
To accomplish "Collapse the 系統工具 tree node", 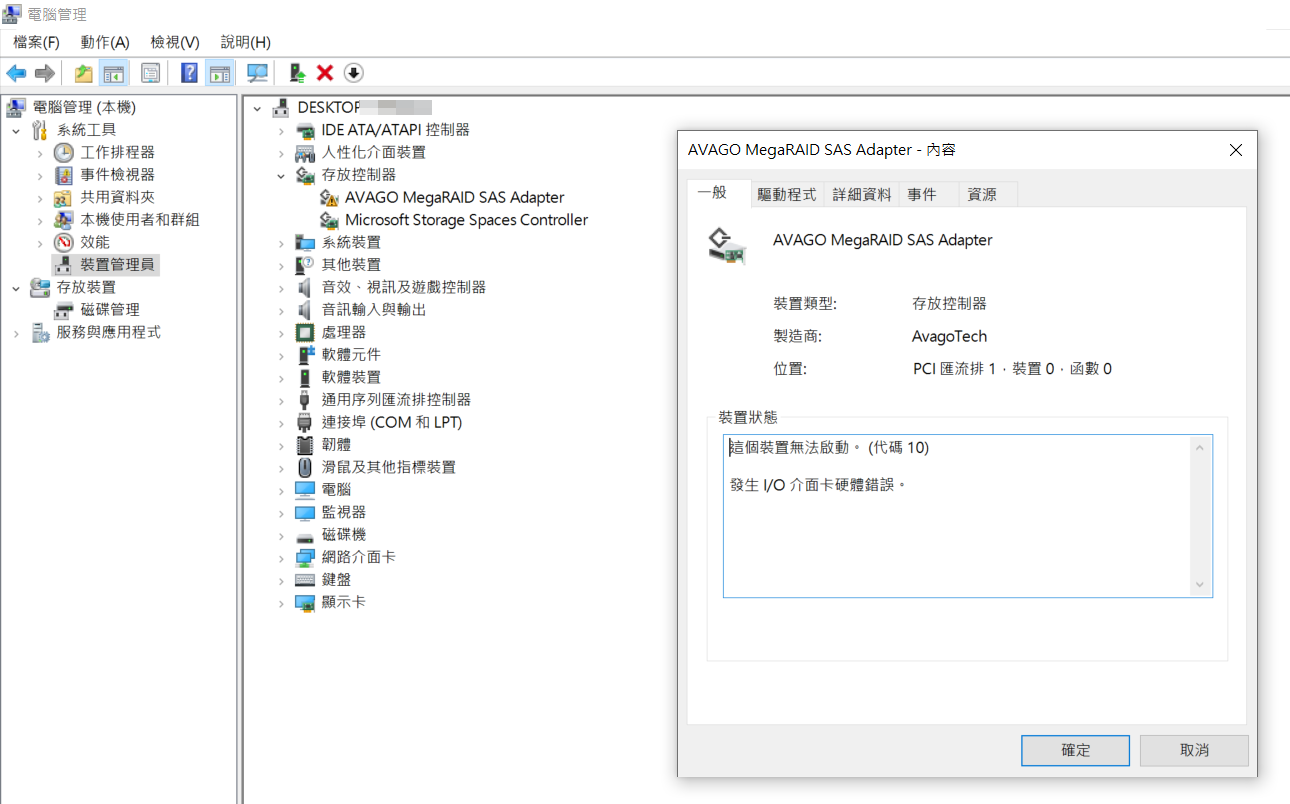I will pos(16,130).
